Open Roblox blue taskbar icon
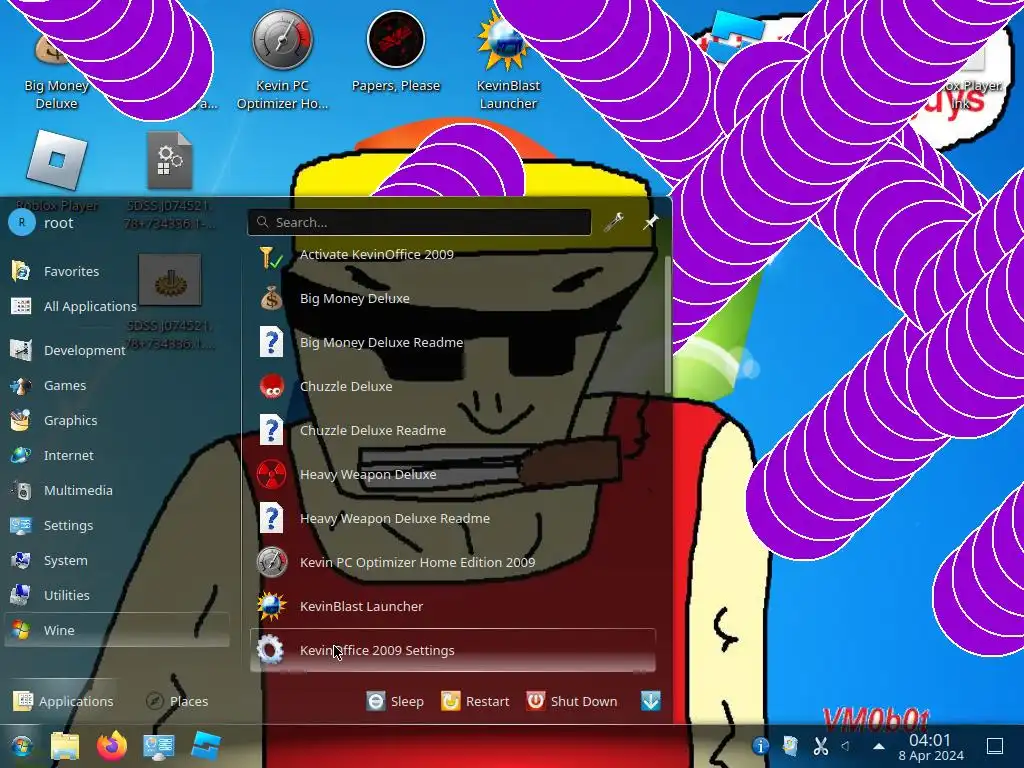 click(206, 746)
